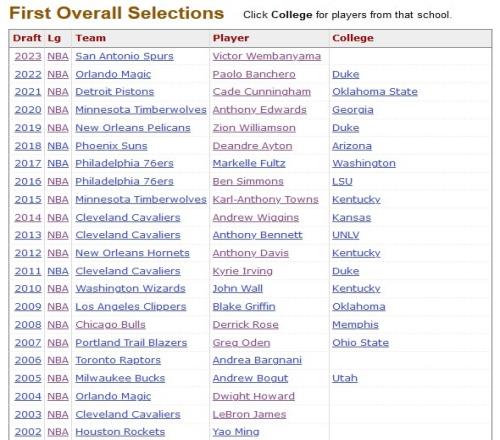
Task: Open Victor Wembanyama player link
Action: (x=267, y=56)
